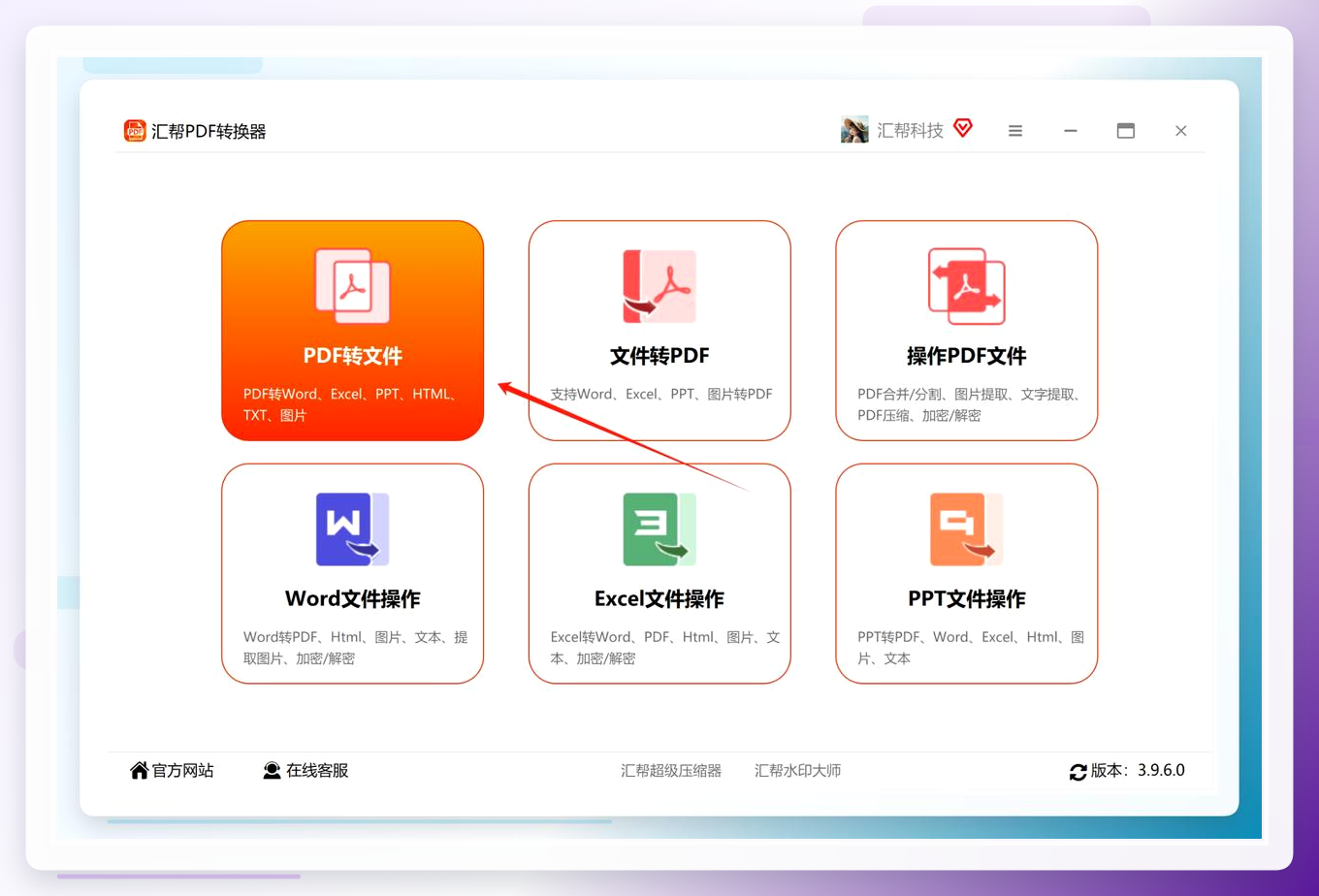The image size is (1319, 896).
Task: Click the version number 3.9.6.0
Action: click(1161, 770)
